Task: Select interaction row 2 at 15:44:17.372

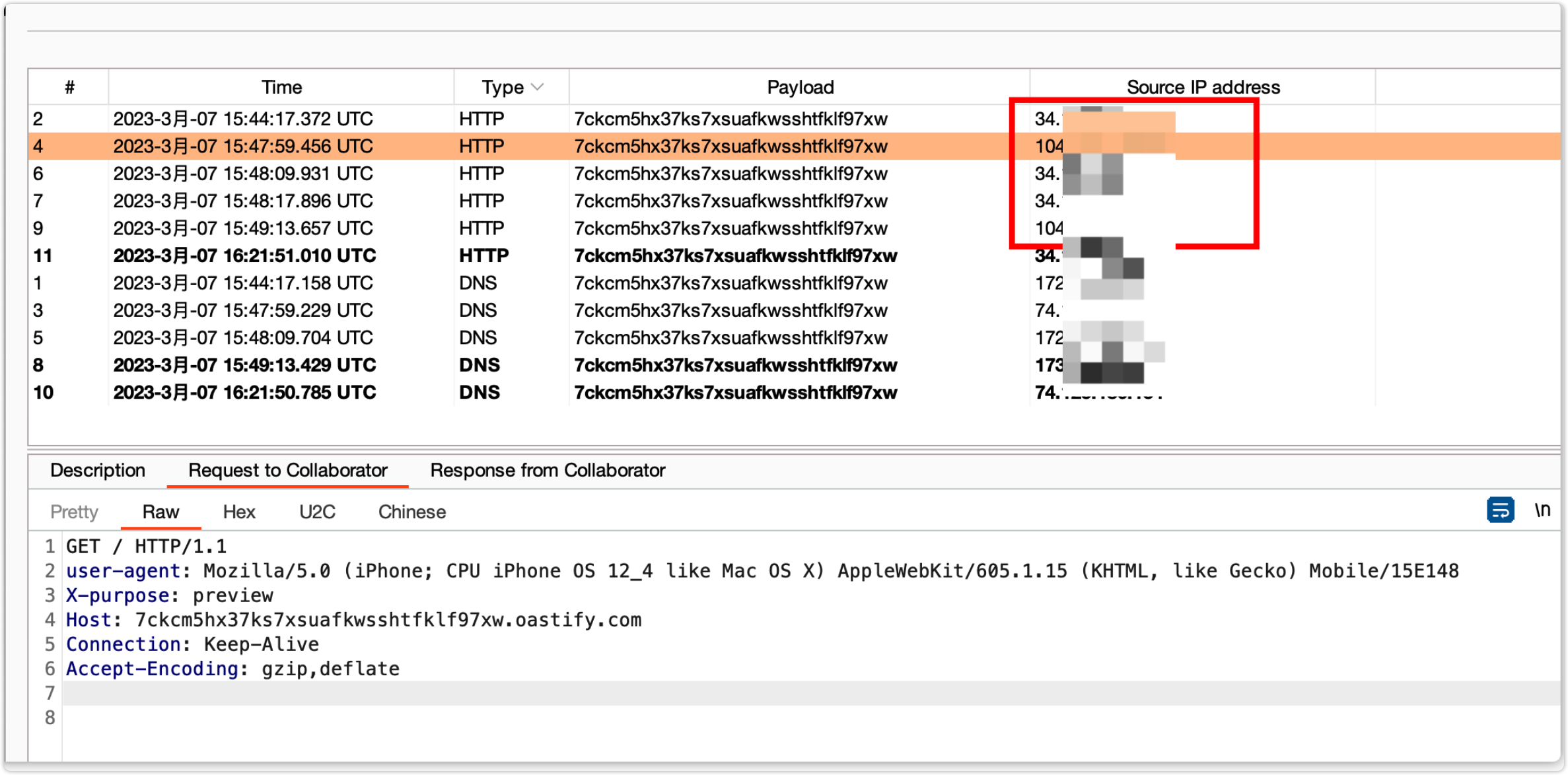Action: 794,119
